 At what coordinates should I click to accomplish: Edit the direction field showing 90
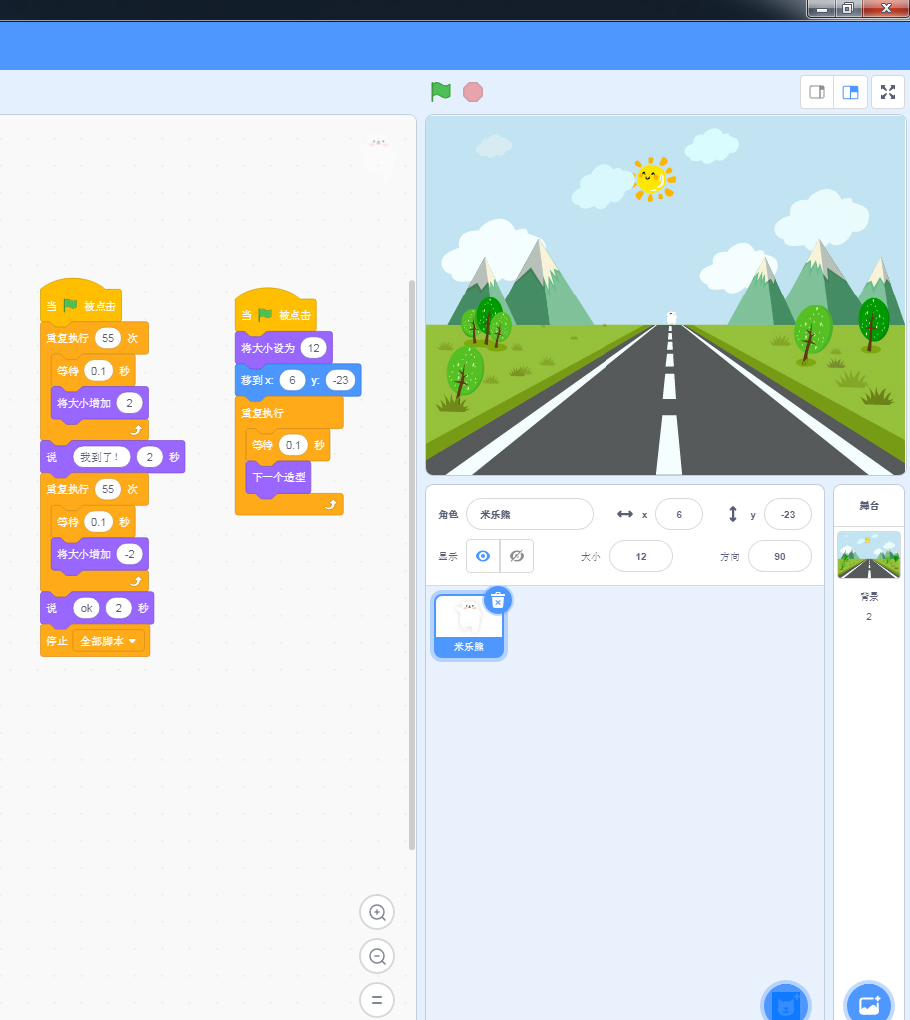tap(779, 556)
